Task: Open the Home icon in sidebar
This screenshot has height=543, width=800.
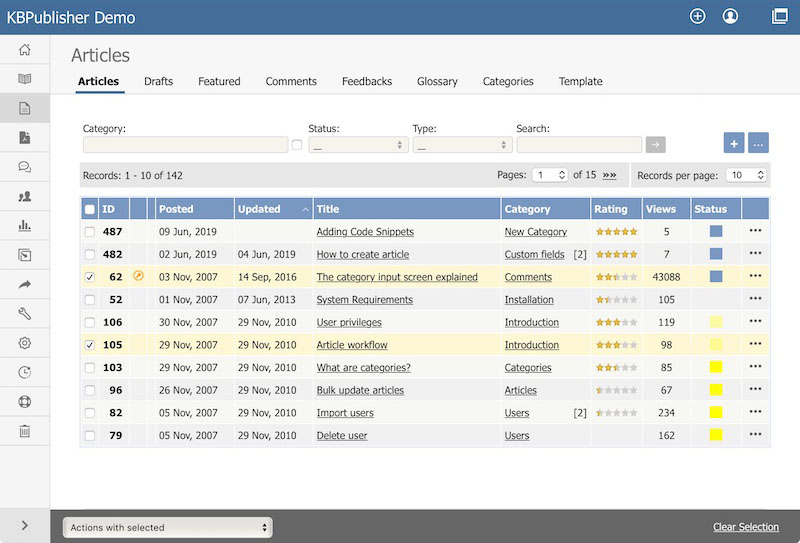Action: point(24,50)
